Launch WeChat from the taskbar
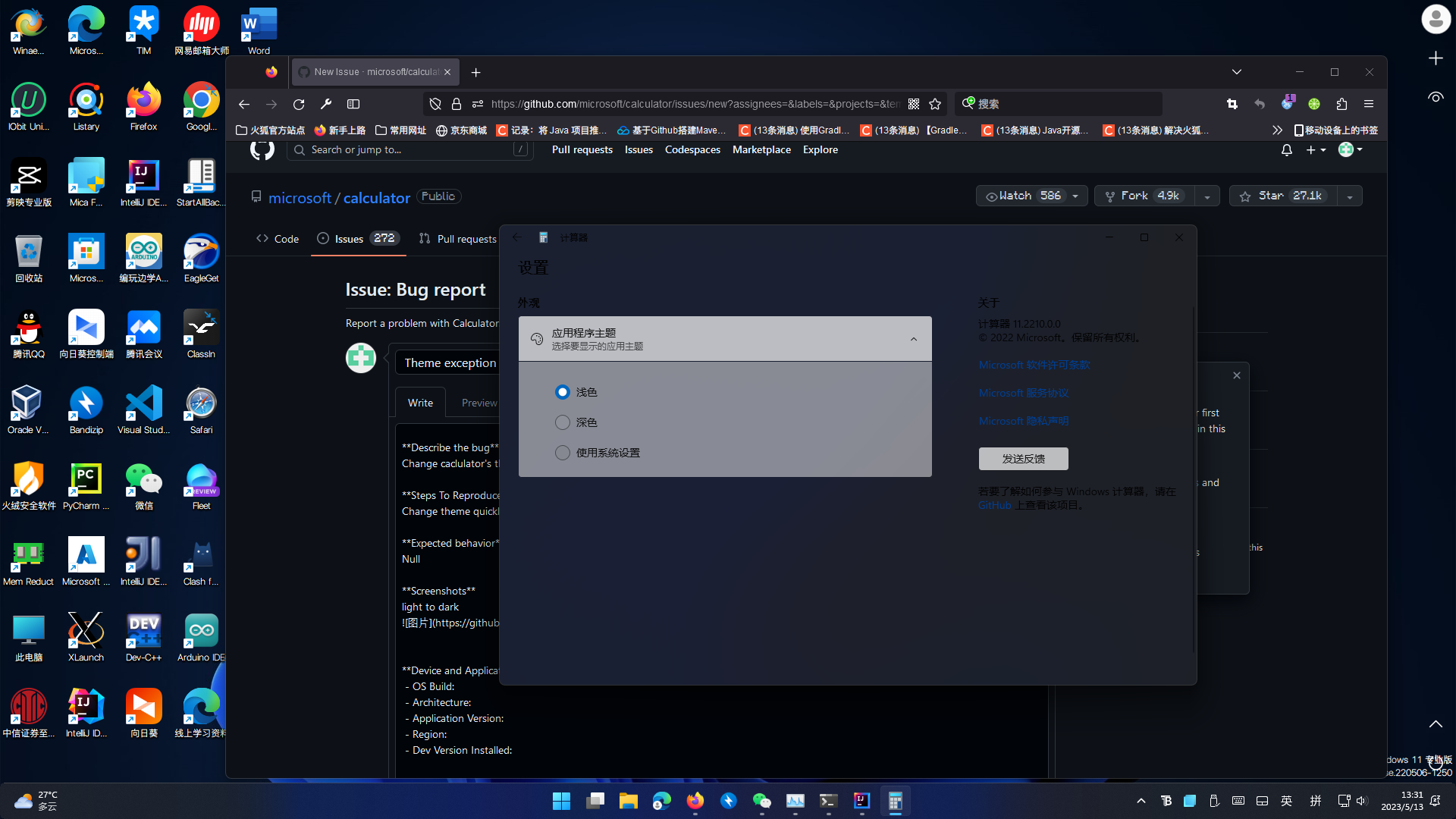Viewport: 1456px width, 819px height. pos(762,801)
